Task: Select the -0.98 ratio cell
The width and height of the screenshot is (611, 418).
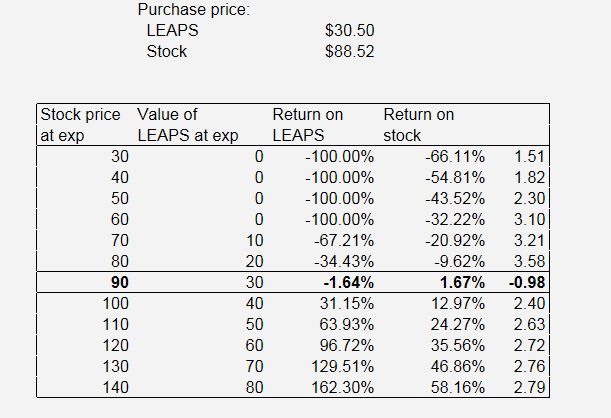Action: [x=527, y=281]
